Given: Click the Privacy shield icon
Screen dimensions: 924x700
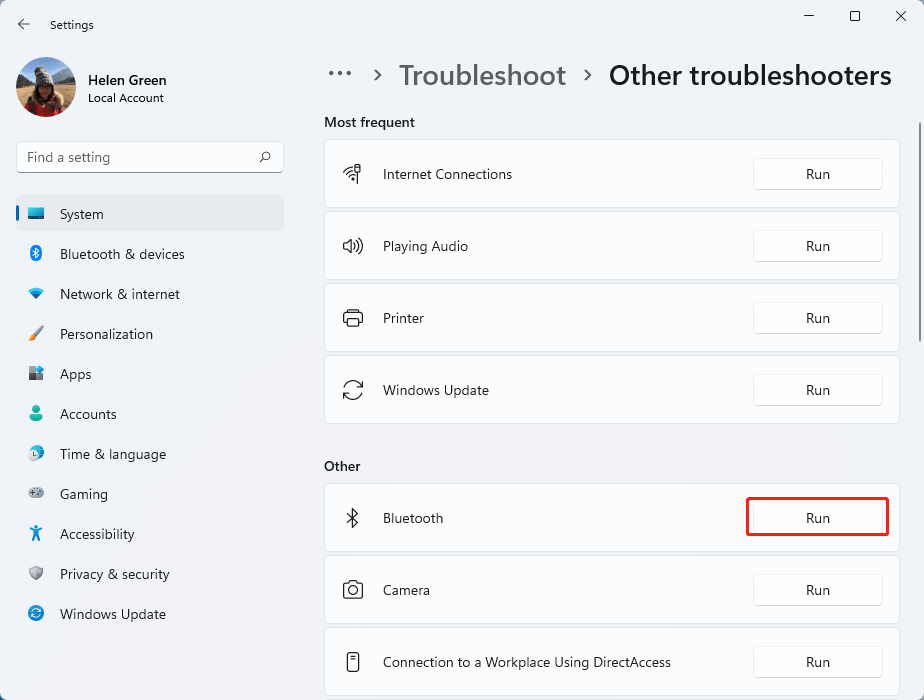Looking at the screenshot, I should pos(36,573).
